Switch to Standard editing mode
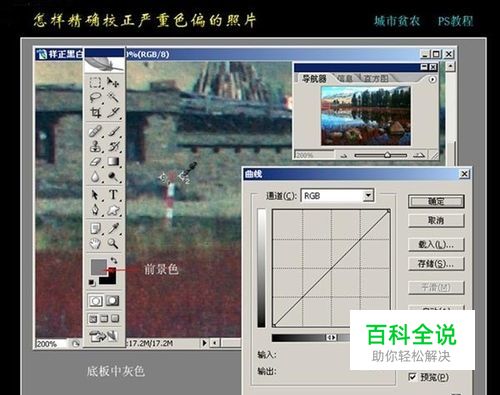 tap(95, 301)
